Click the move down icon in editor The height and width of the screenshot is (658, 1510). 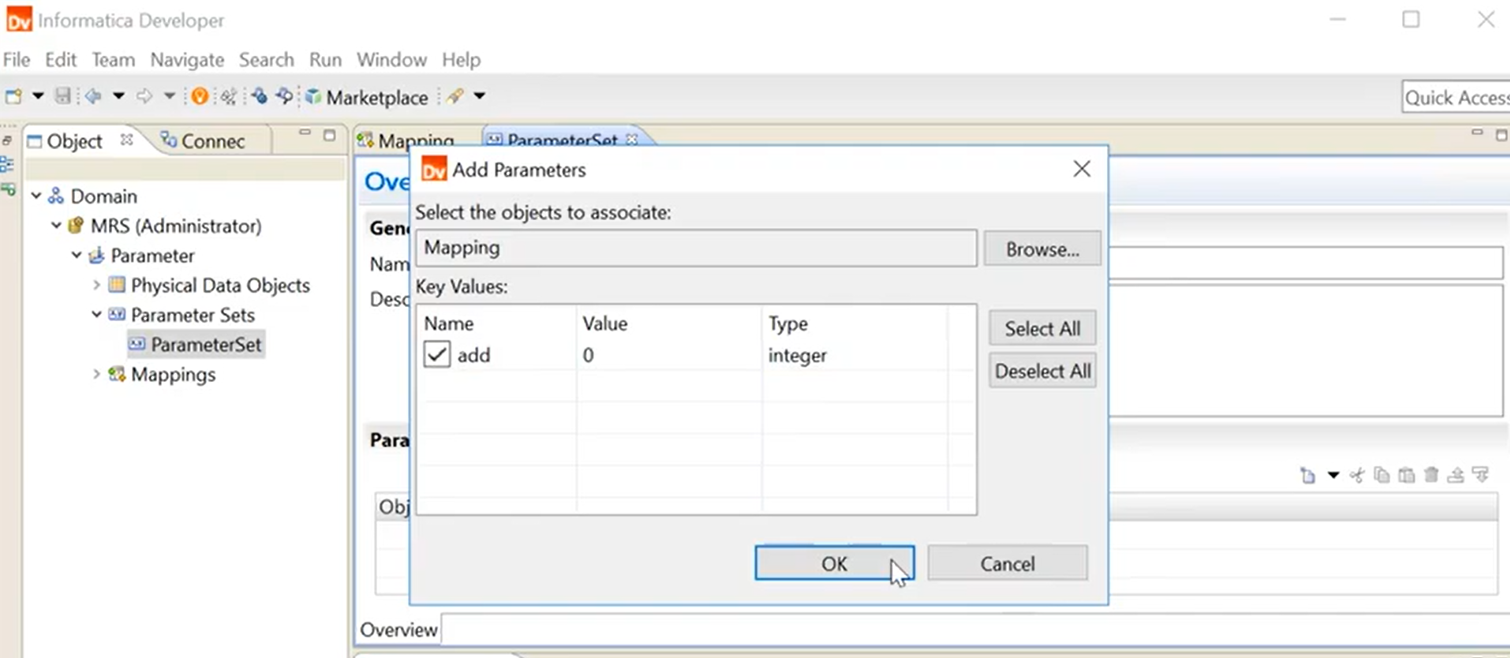pyautogui.click(x=1480, y=476)
